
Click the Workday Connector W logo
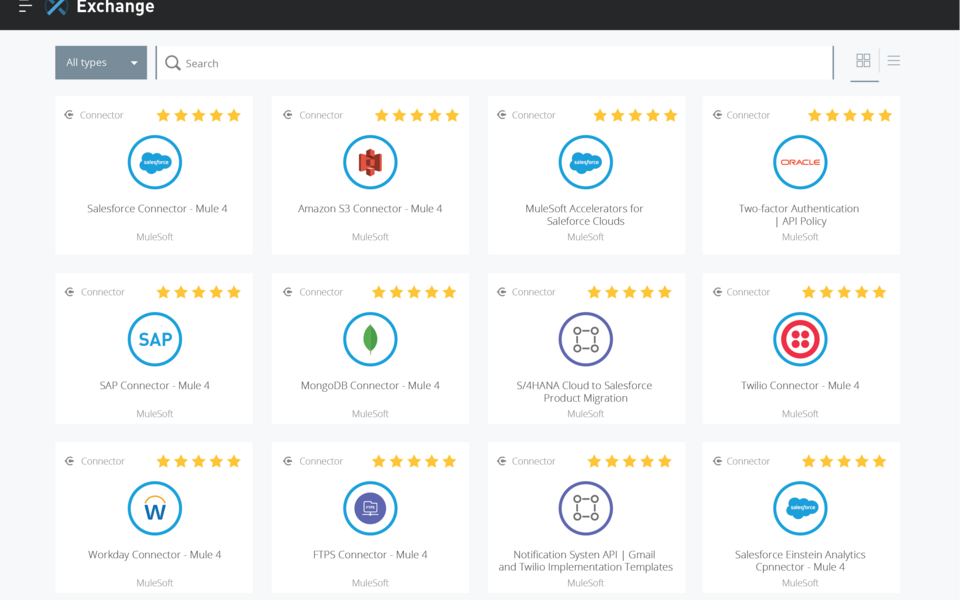pyautogui.click(x=155, y=508)
